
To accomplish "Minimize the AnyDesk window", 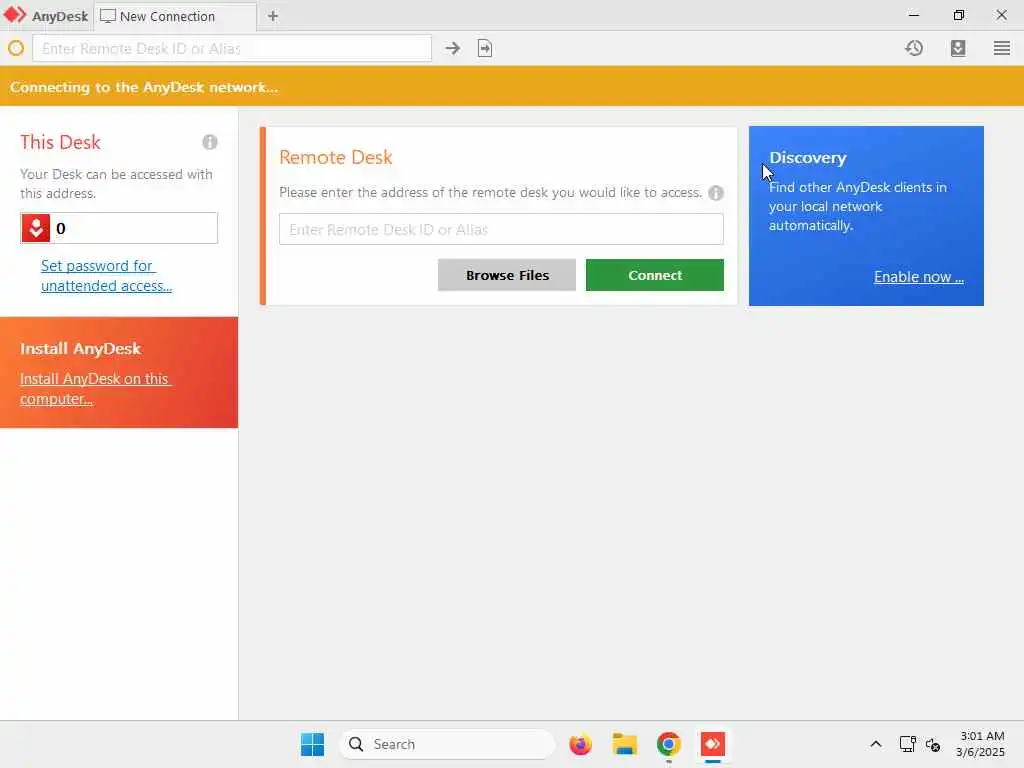I will [914, 15].
